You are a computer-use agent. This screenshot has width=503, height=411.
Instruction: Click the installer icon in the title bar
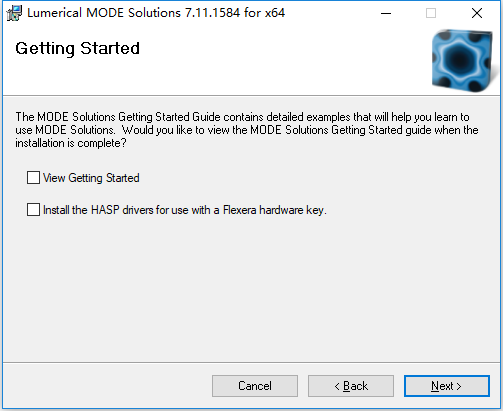coord(14,13)
